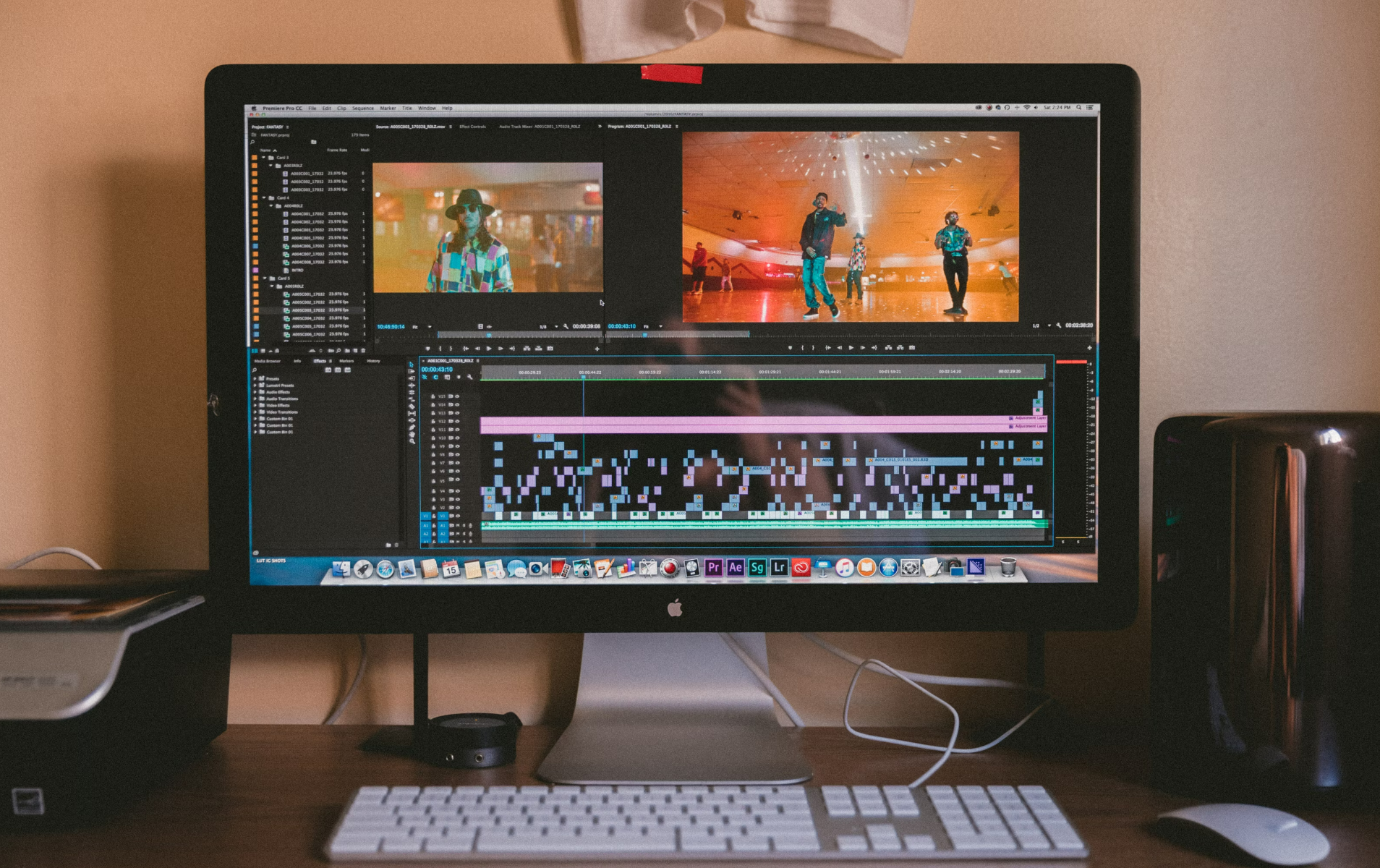Screen dimensions: 1380x868
Task: Select the Razor tool in tools panel
Action: (412, 406)
